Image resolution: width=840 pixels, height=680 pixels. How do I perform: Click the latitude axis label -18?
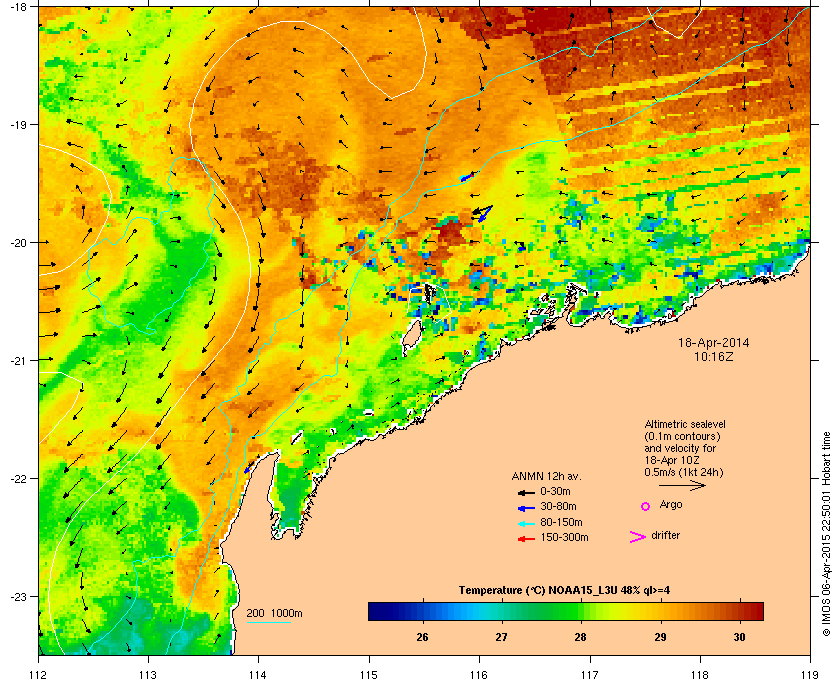click(x=18, y=7)
